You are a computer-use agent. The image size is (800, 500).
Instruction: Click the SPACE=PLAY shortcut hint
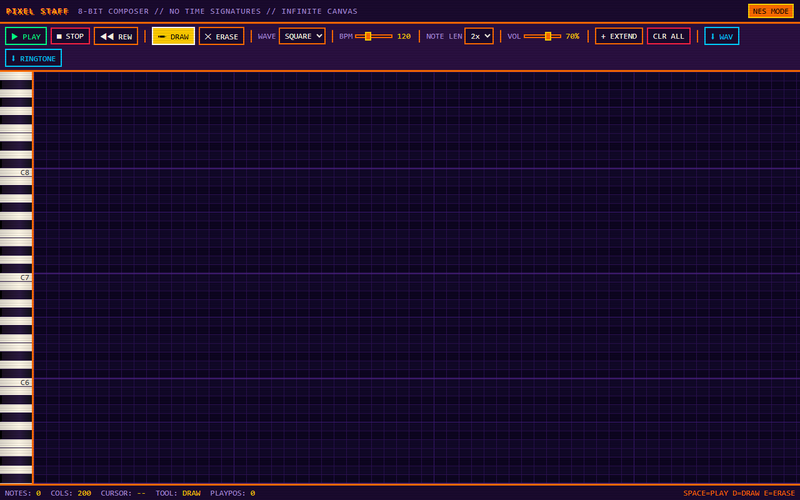pyautogui.click(x=706, y=493)
